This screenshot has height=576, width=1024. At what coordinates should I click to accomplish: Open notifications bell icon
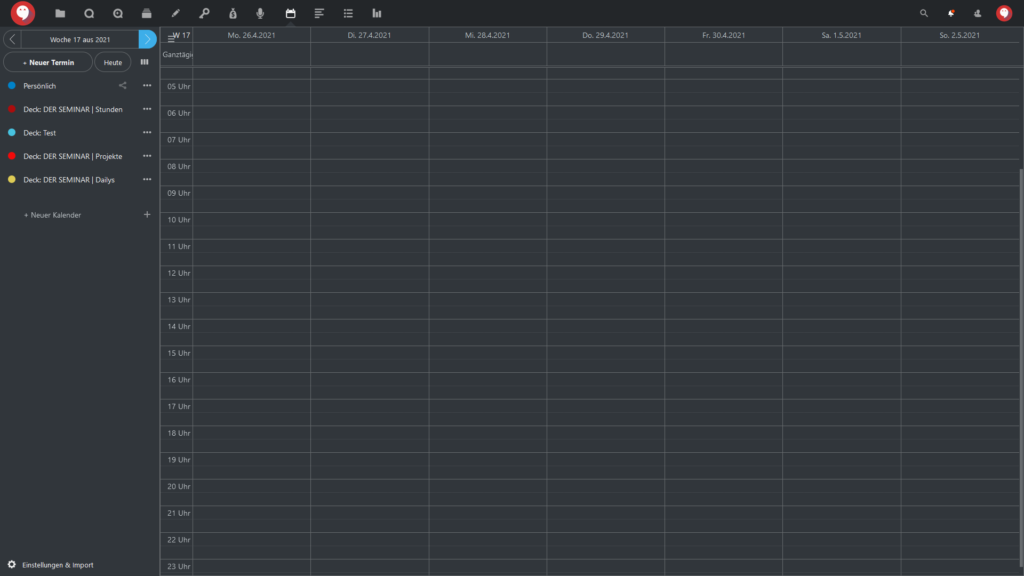(951, 14)
